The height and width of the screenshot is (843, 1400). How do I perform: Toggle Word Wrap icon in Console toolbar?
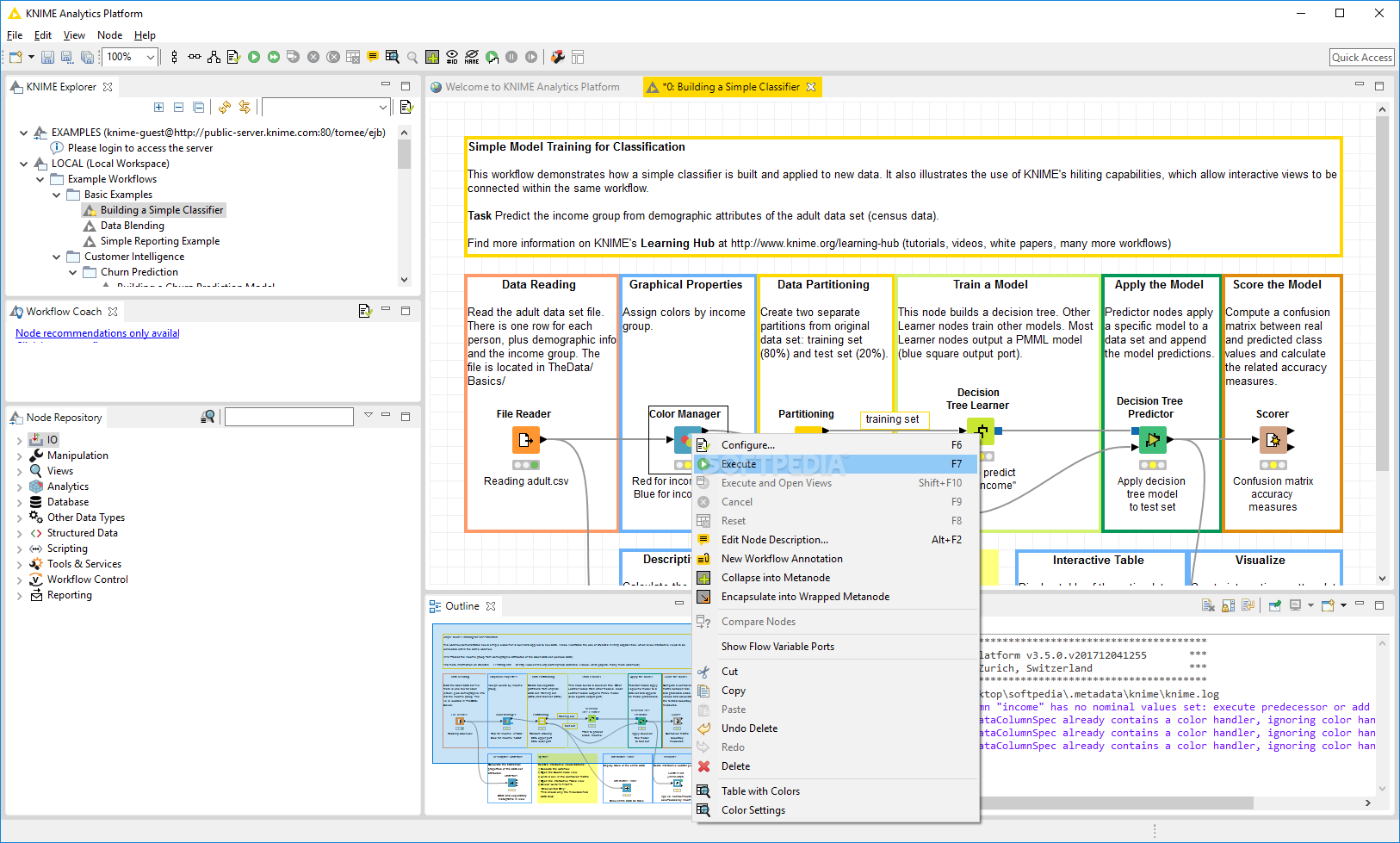point(1248,605)
